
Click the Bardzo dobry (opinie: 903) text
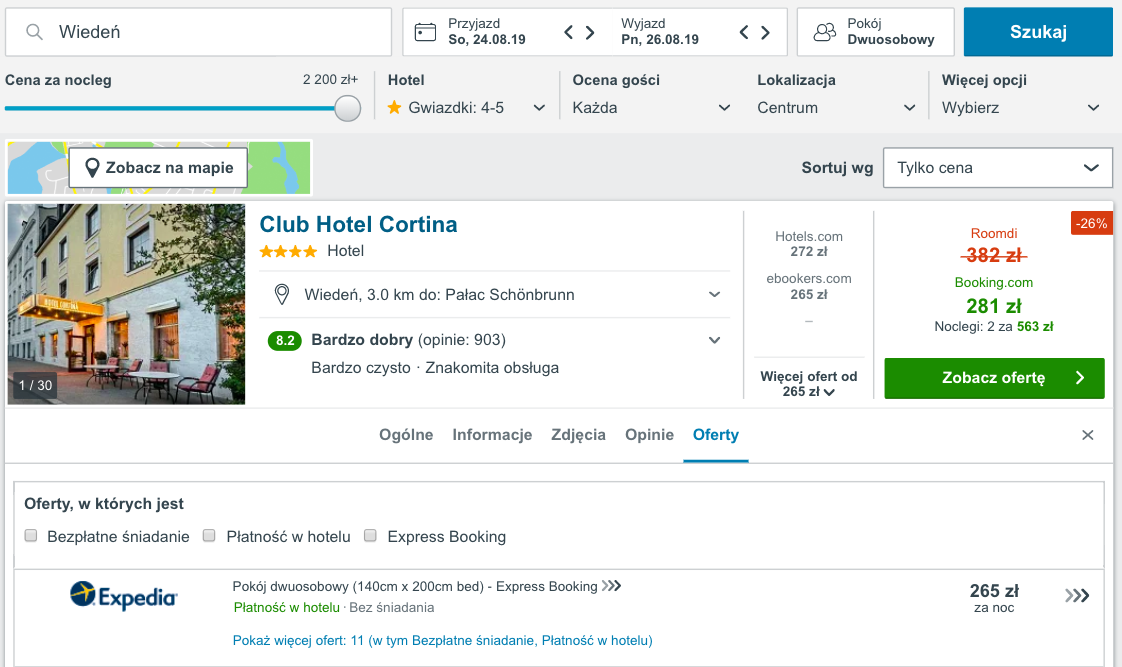point(409,340)
